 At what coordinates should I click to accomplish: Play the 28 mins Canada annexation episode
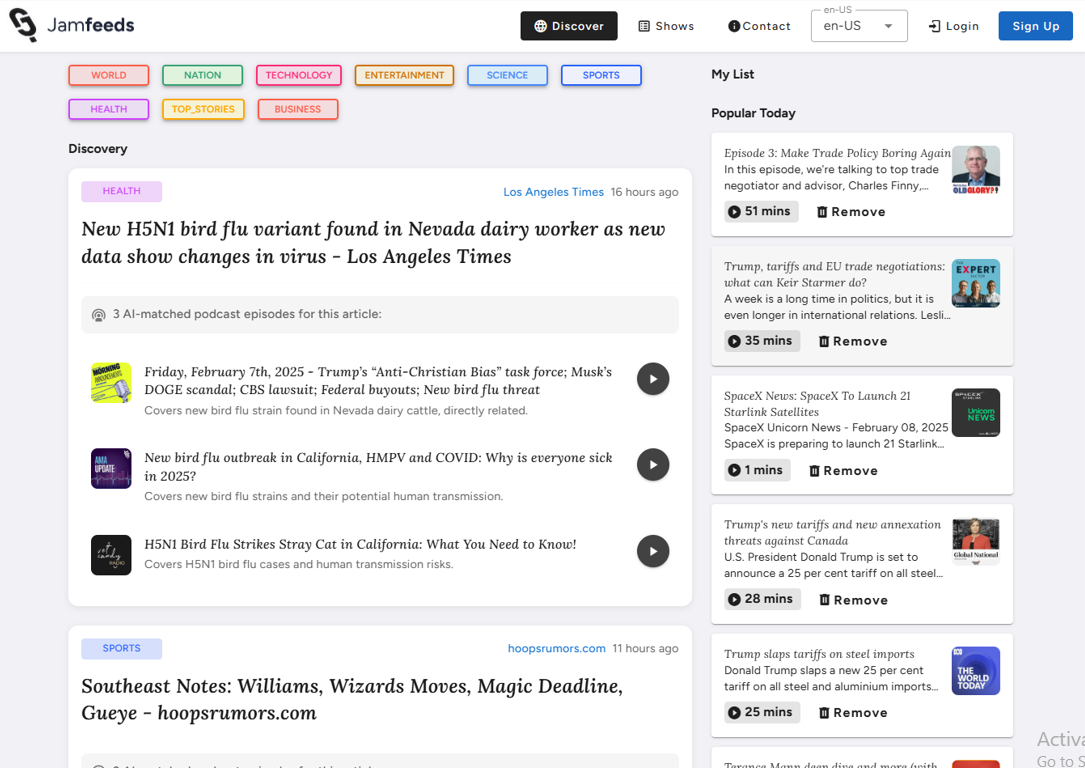tap(763, 599)
